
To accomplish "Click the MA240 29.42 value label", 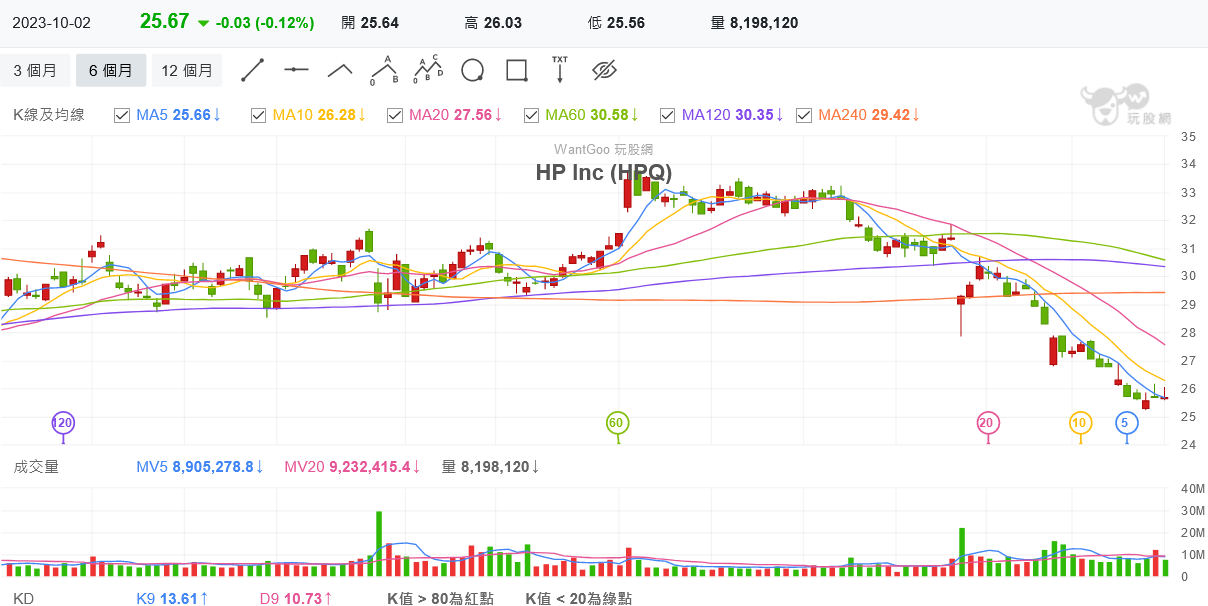I will (x=868, y=115).
